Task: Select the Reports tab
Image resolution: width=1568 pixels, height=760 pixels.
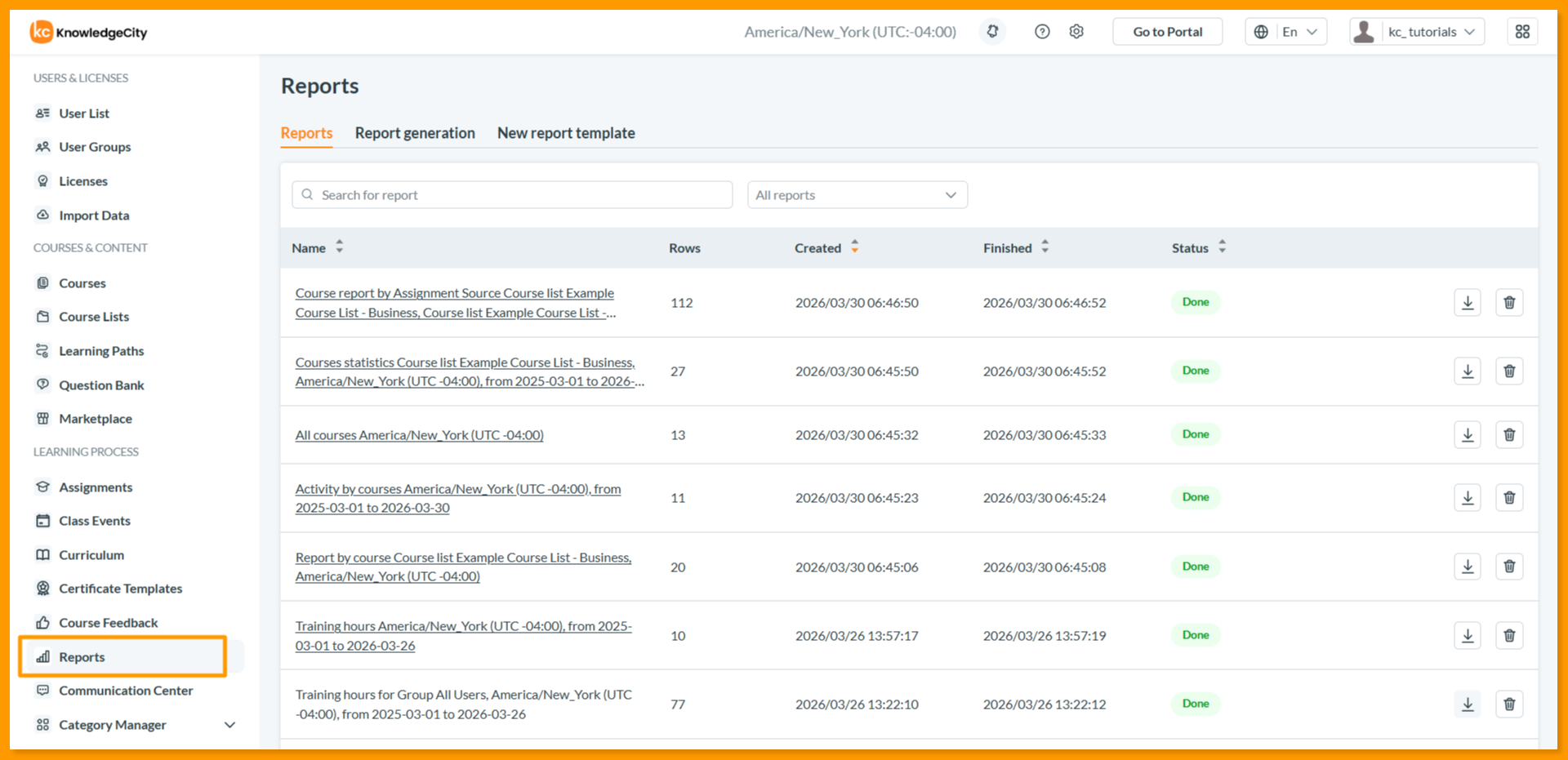Action: (x=306, y=133)
